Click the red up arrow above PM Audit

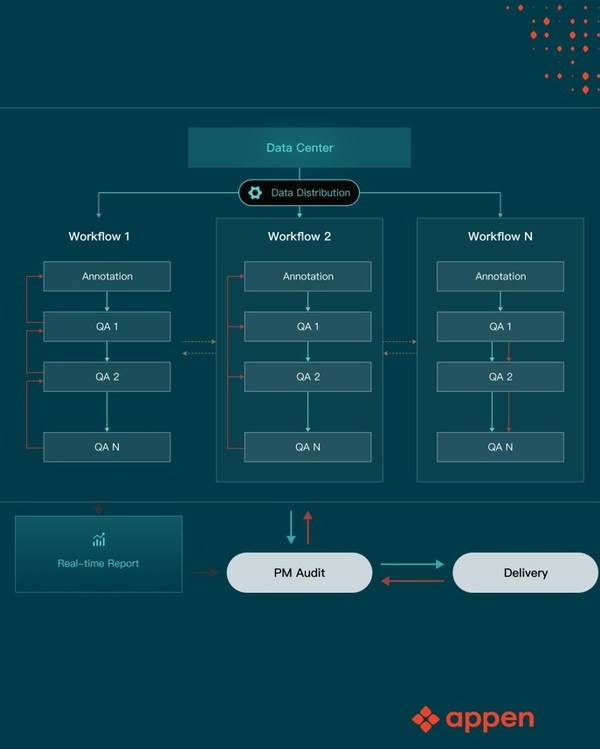[x=308, y=527]
